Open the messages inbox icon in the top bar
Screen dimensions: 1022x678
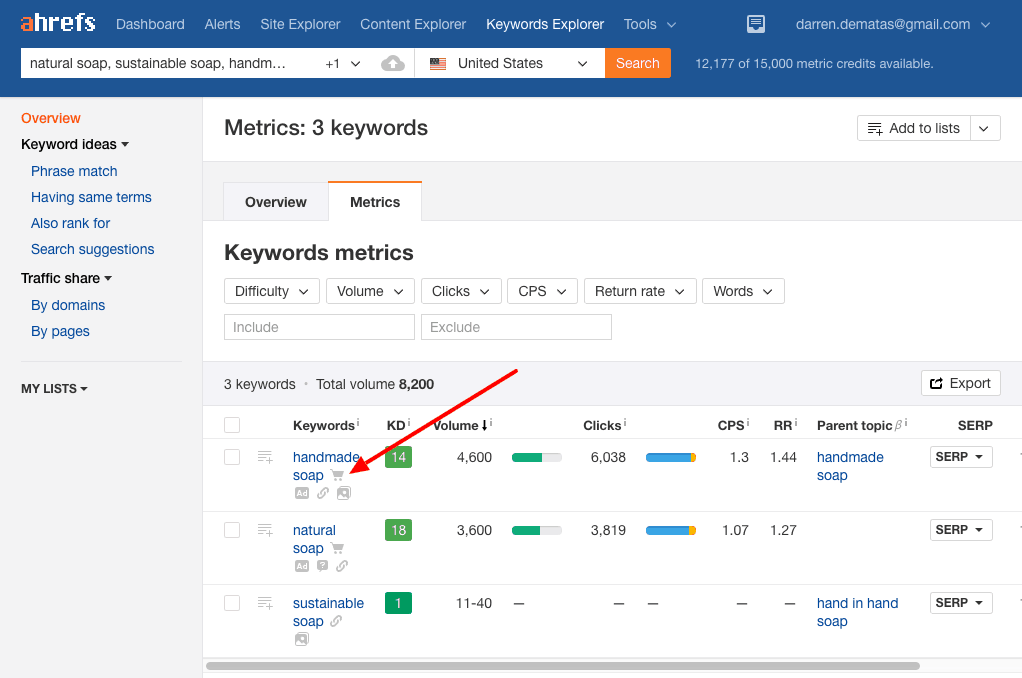pyautogui.click(x=755, y=24)
